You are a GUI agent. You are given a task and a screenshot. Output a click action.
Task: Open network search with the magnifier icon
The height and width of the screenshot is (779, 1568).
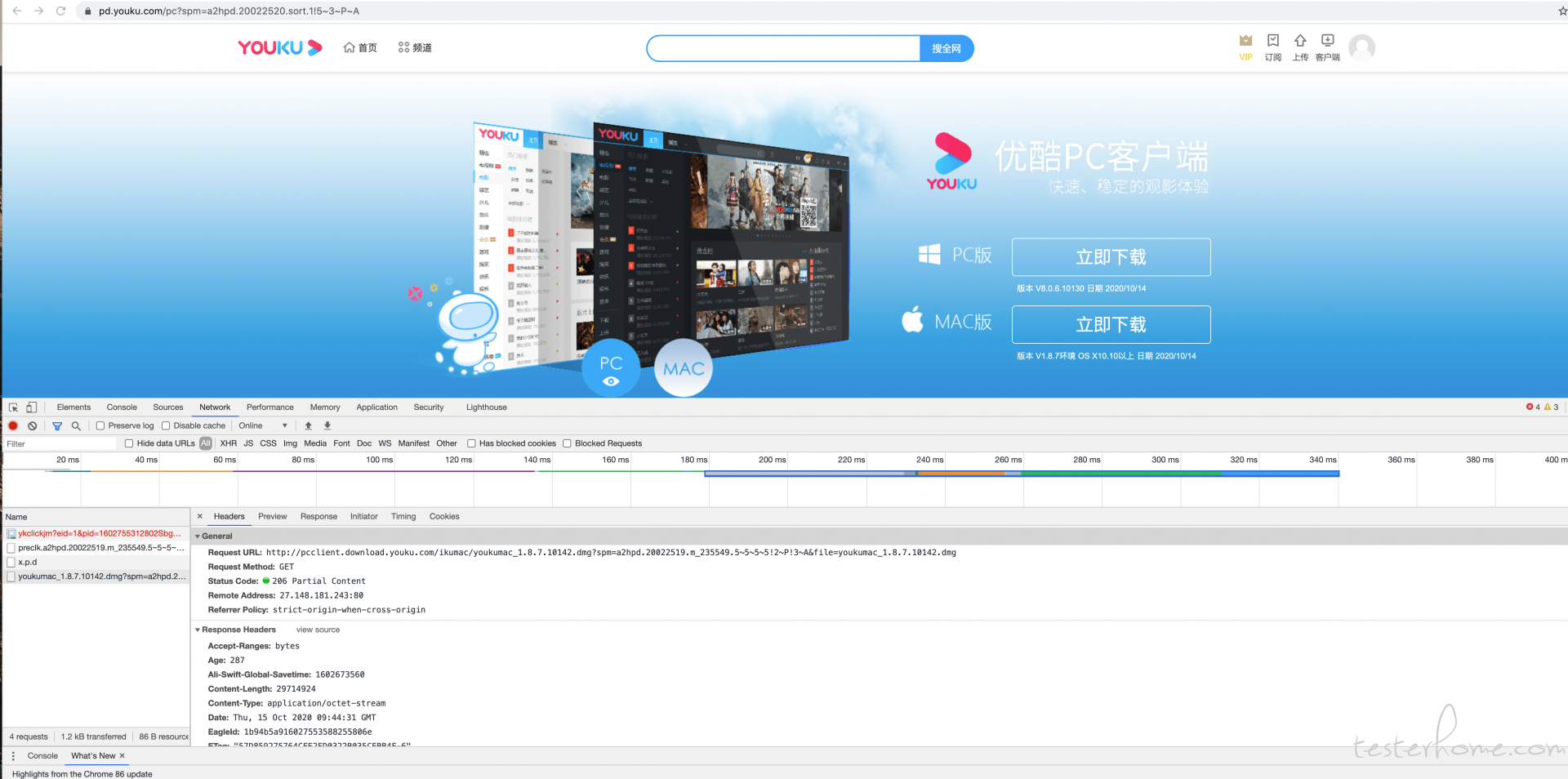tap(76, 425)
